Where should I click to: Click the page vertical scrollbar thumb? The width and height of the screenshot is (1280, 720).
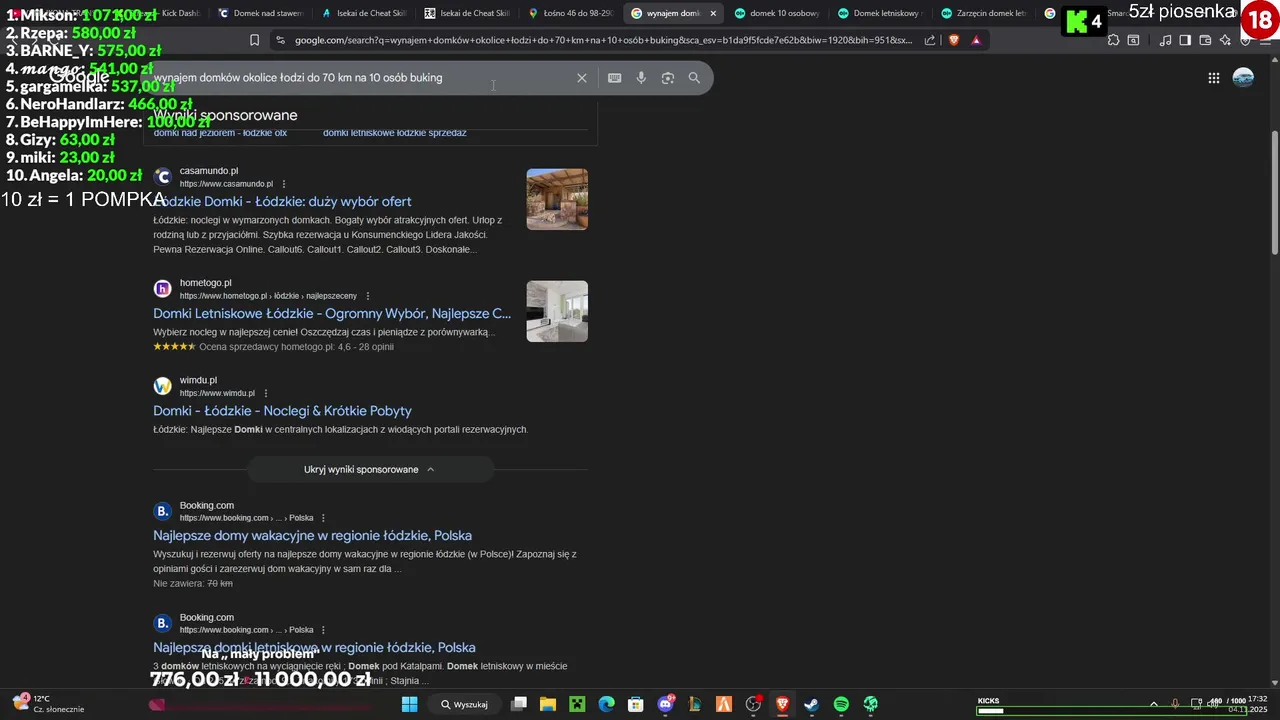pos(1274,190)
